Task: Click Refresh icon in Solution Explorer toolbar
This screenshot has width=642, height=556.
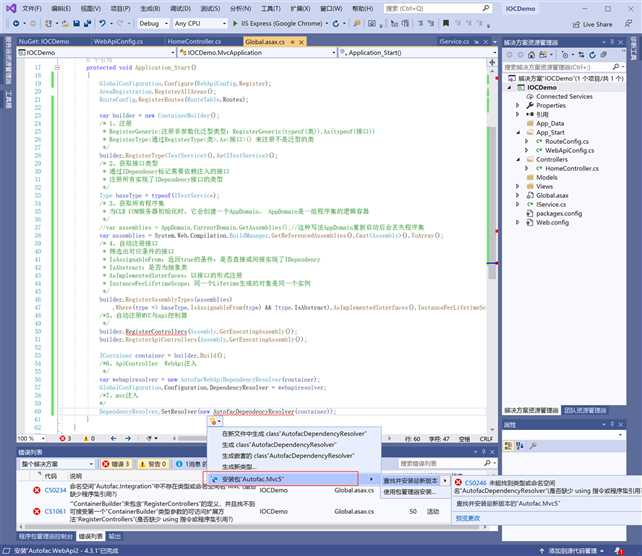Action: (592, 54)
